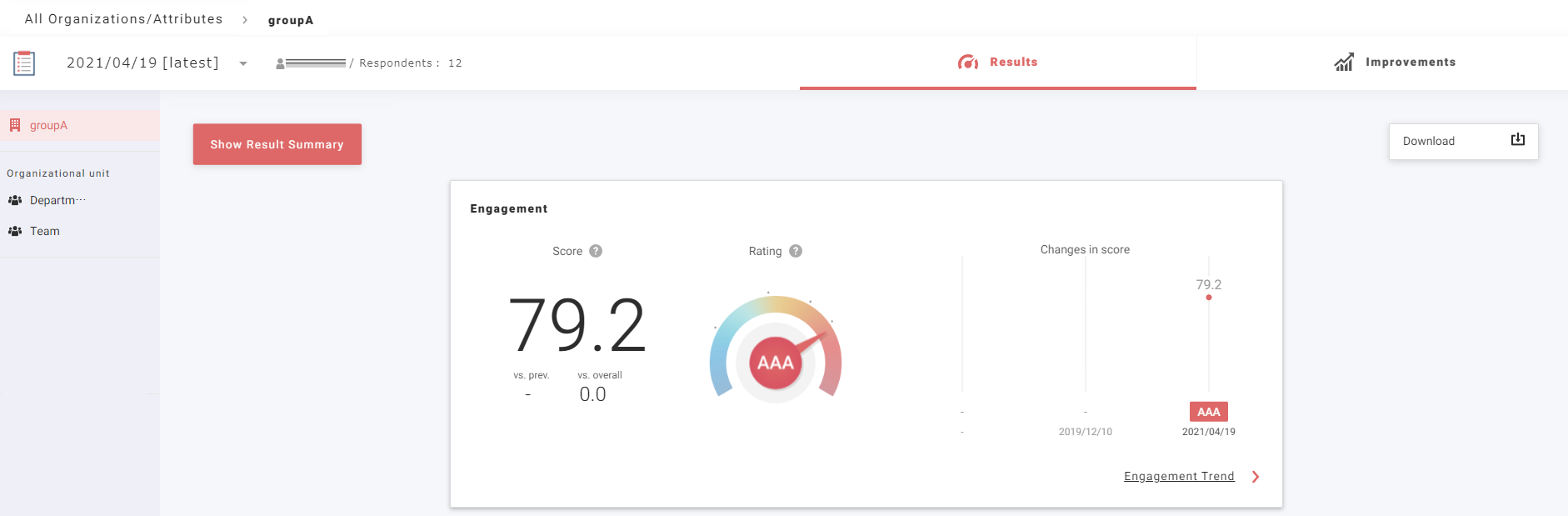This screenshot has width=1568, height=516.
Task: Click the AAA rating gauge dial
Action: (776, 362)
